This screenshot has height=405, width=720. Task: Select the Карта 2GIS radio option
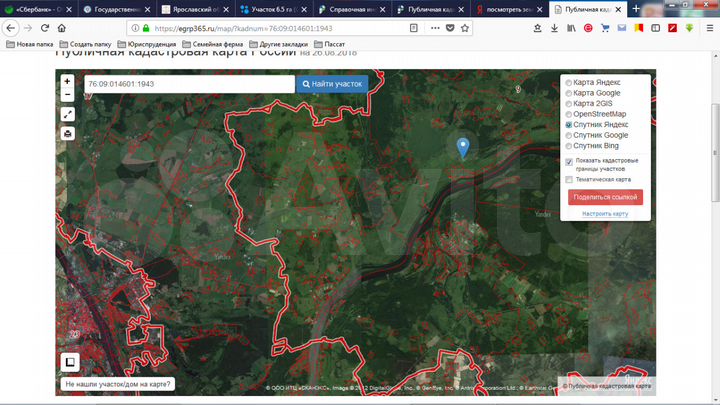[568, 104]
